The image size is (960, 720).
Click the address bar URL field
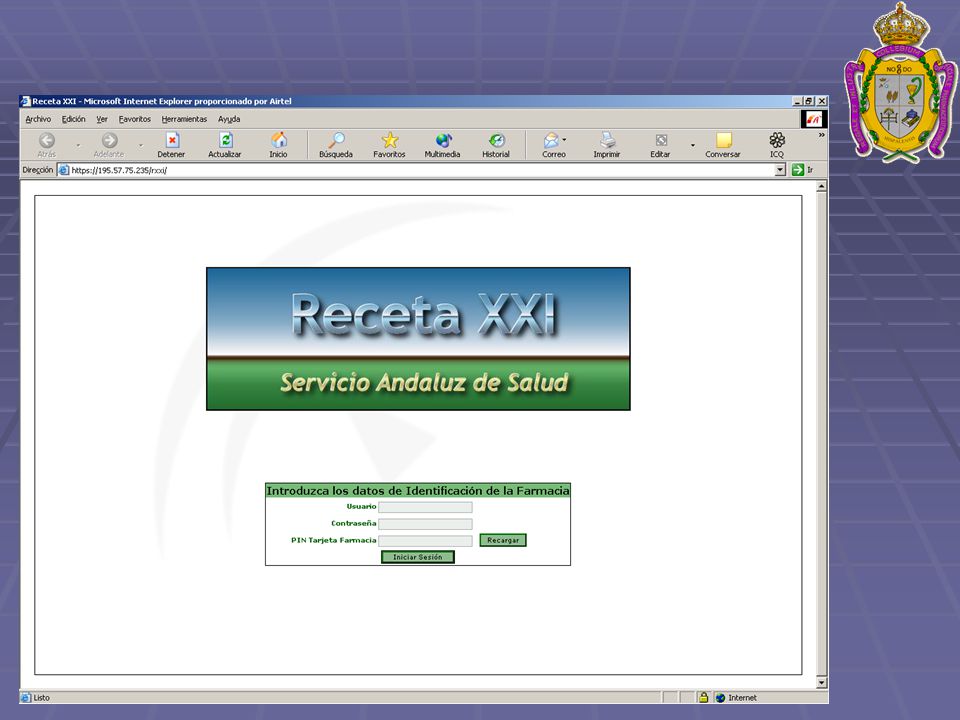(422, 170)
